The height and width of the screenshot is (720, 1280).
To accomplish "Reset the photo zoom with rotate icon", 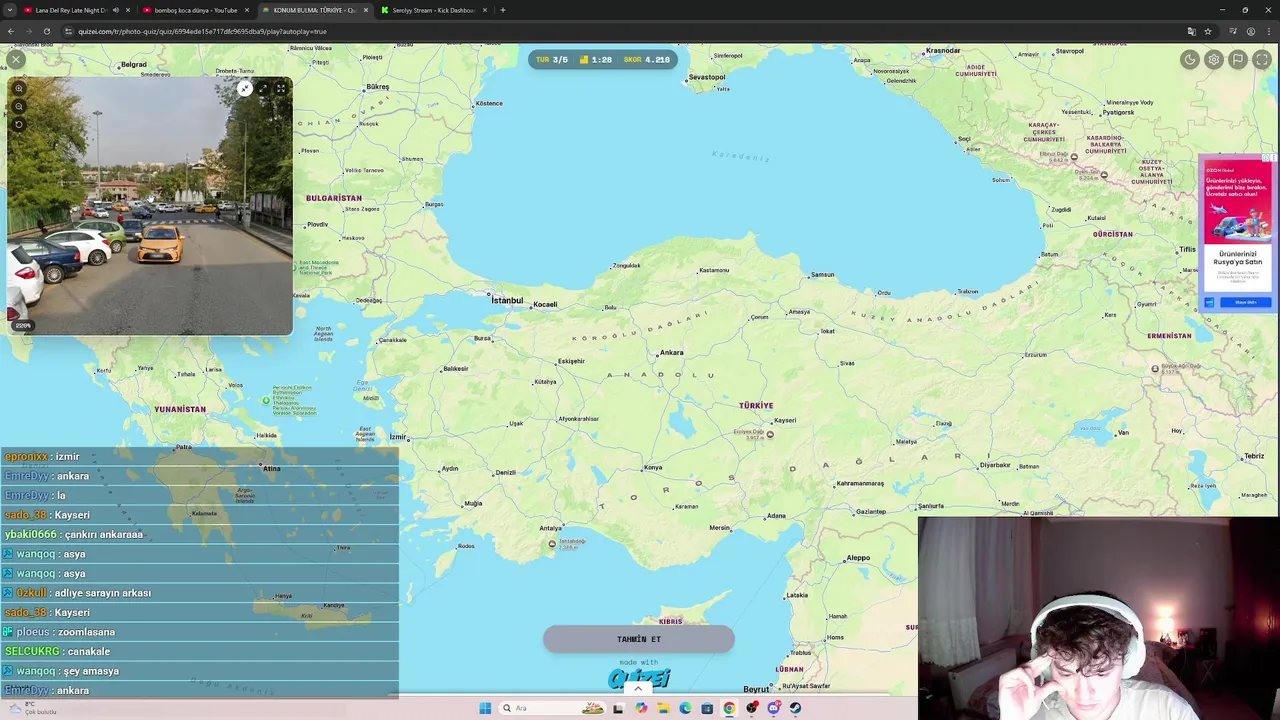I will coord(19,125).
